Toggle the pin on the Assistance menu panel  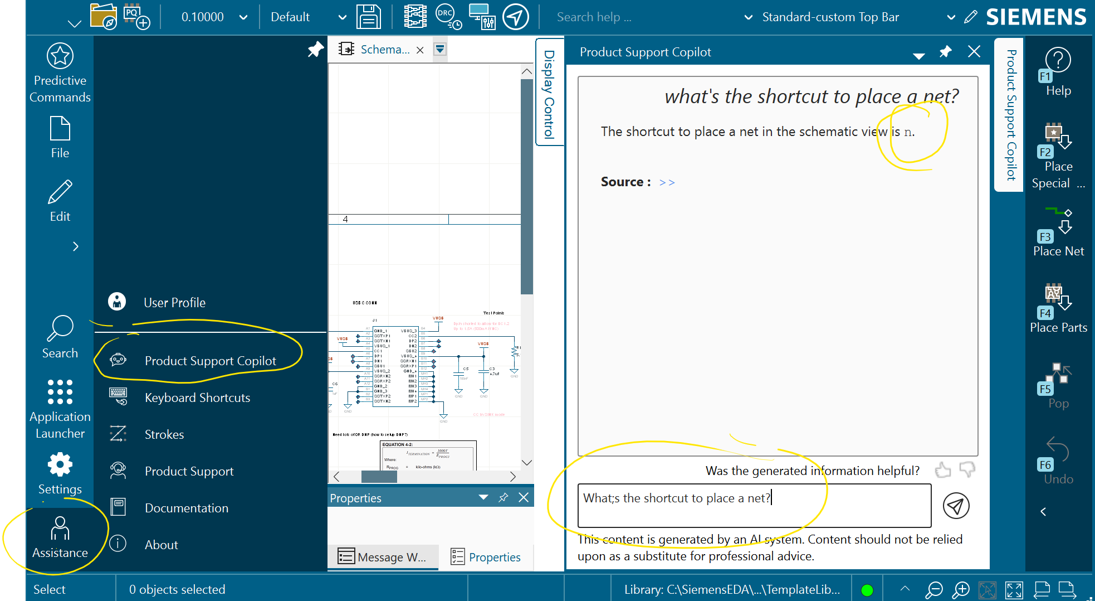(316, 50)
